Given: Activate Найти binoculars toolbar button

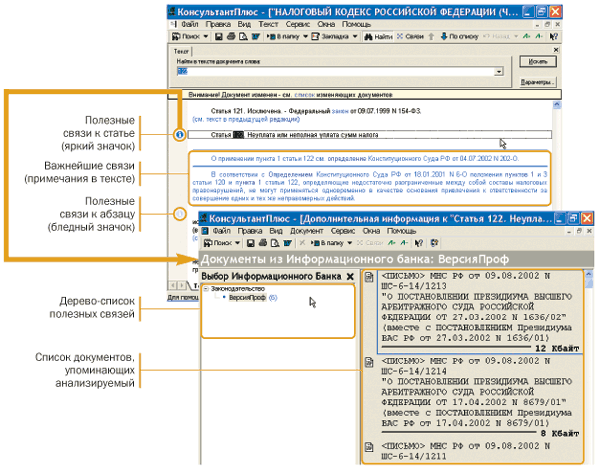Looking at the screenshot, I should [378, 36].
